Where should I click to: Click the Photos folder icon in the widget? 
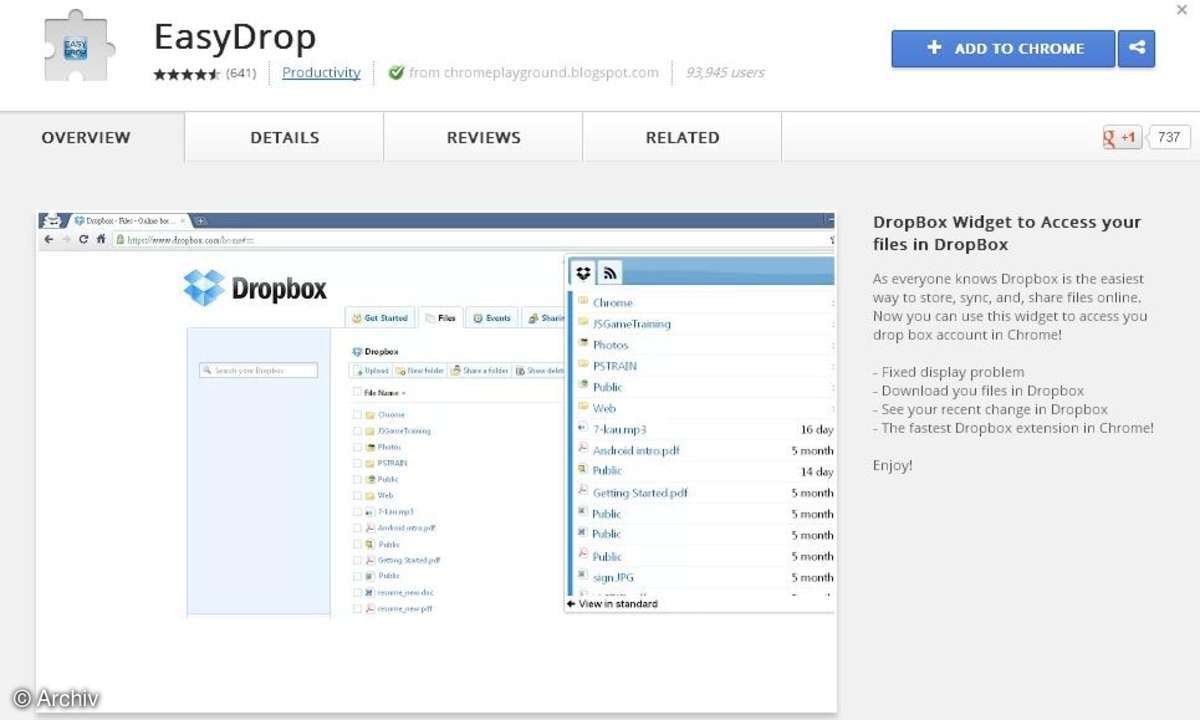(583, 343)
